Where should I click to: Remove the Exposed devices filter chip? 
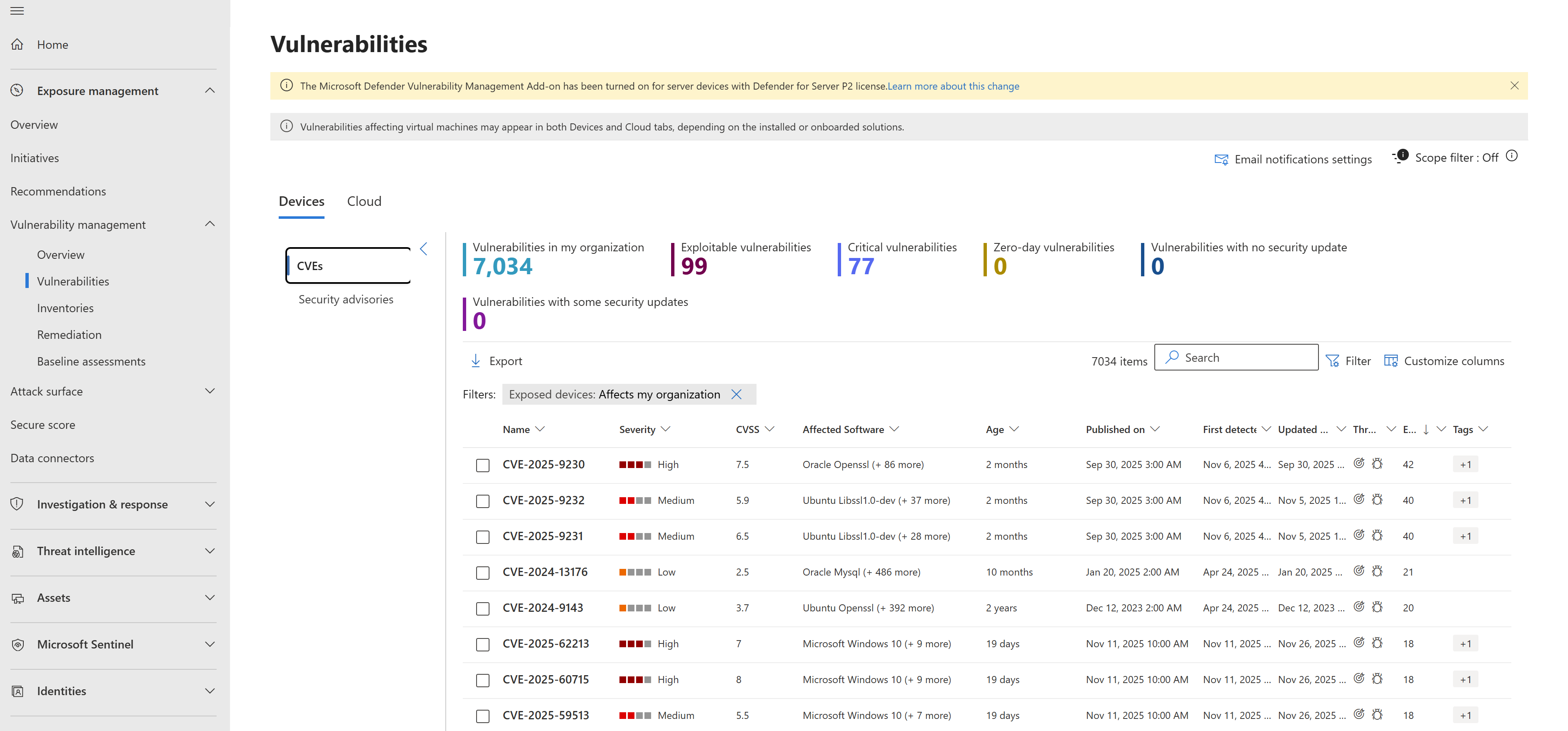pos(736,394)
